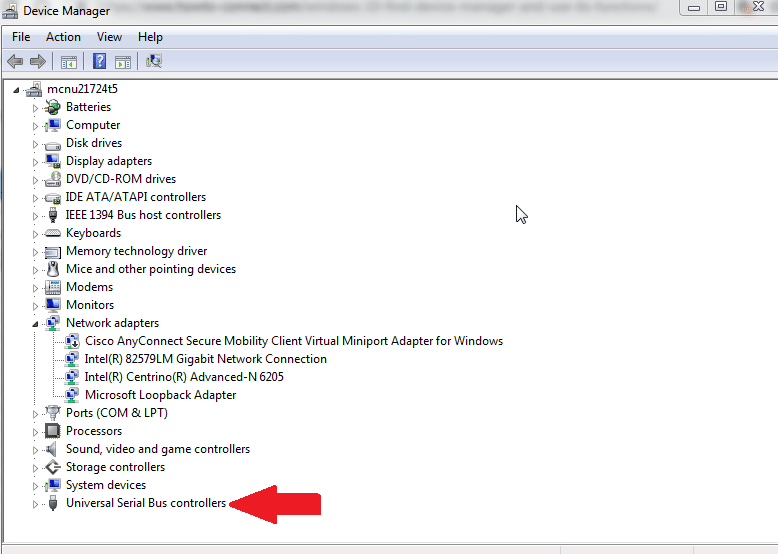Image resolution: width=778 pixels, height=554 pixels.
Task: Select the IEEE 1394 Bus host controllers label
Action: 143,215
